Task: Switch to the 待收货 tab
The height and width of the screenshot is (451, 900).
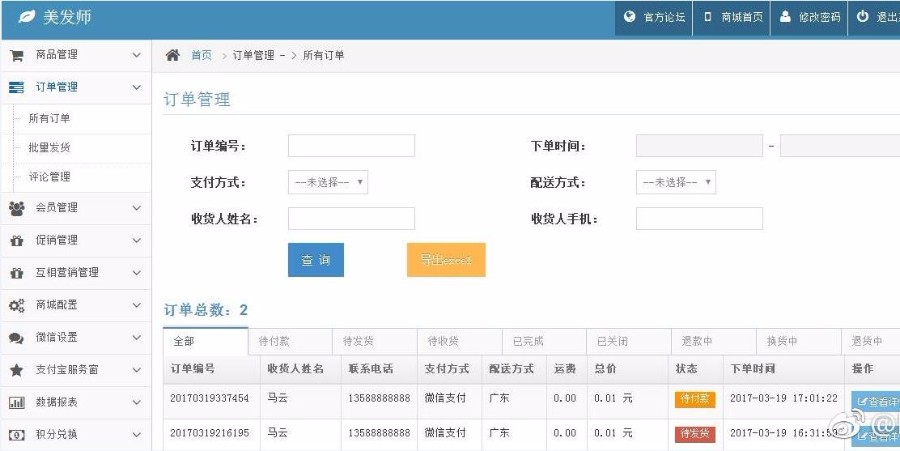Action: click(460, 341)
